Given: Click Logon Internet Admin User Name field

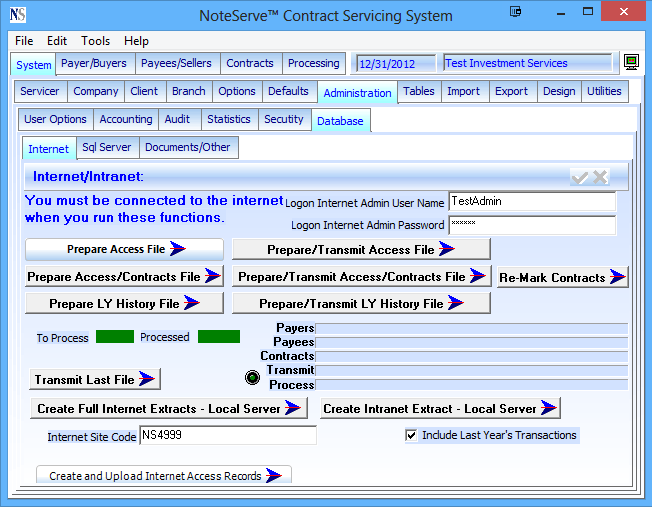Looking at the screenshot, I should pos(532,201).
